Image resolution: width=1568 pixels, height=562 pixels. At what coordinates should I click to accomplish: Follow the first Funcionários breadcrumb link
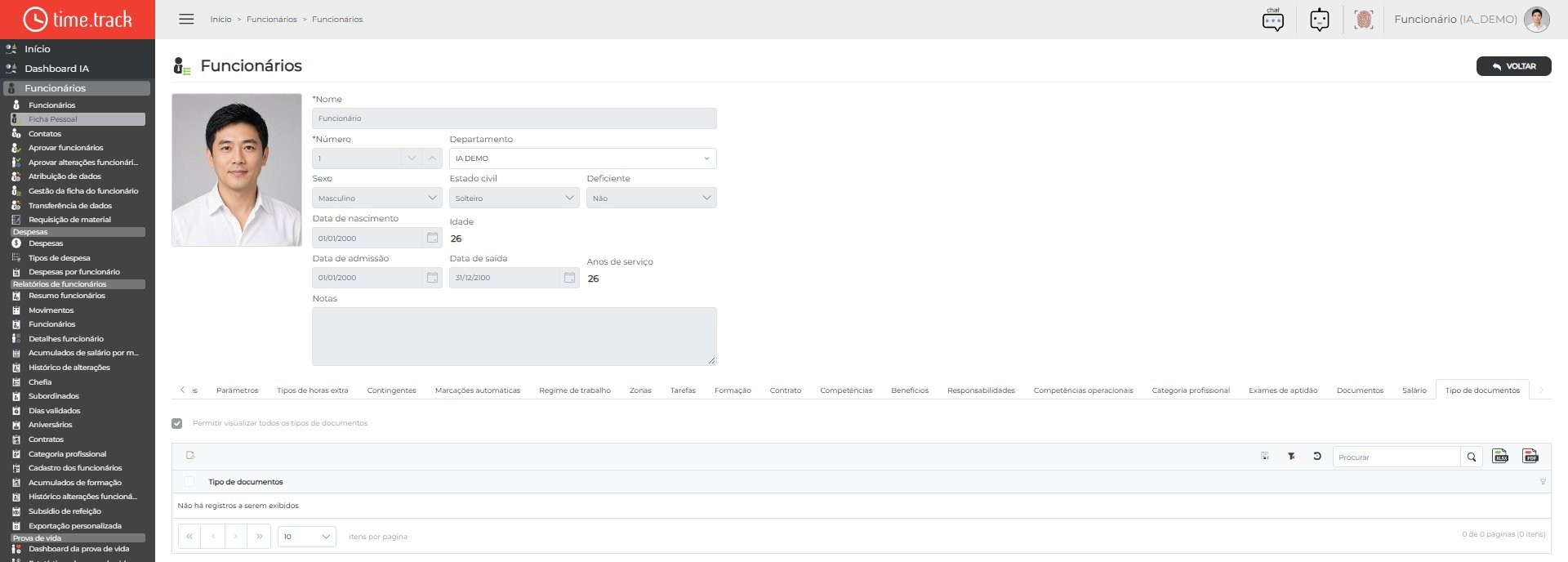[272, 19]
